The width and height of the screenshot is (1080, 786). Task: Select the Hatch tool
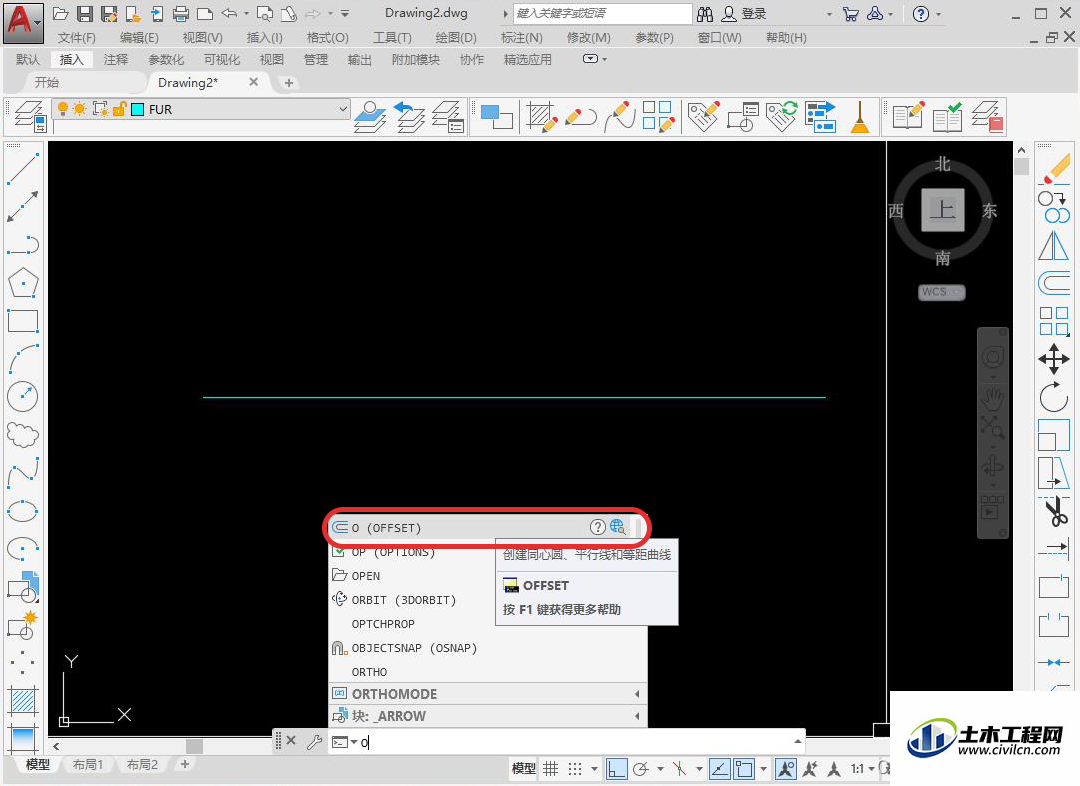click(23, 701)
